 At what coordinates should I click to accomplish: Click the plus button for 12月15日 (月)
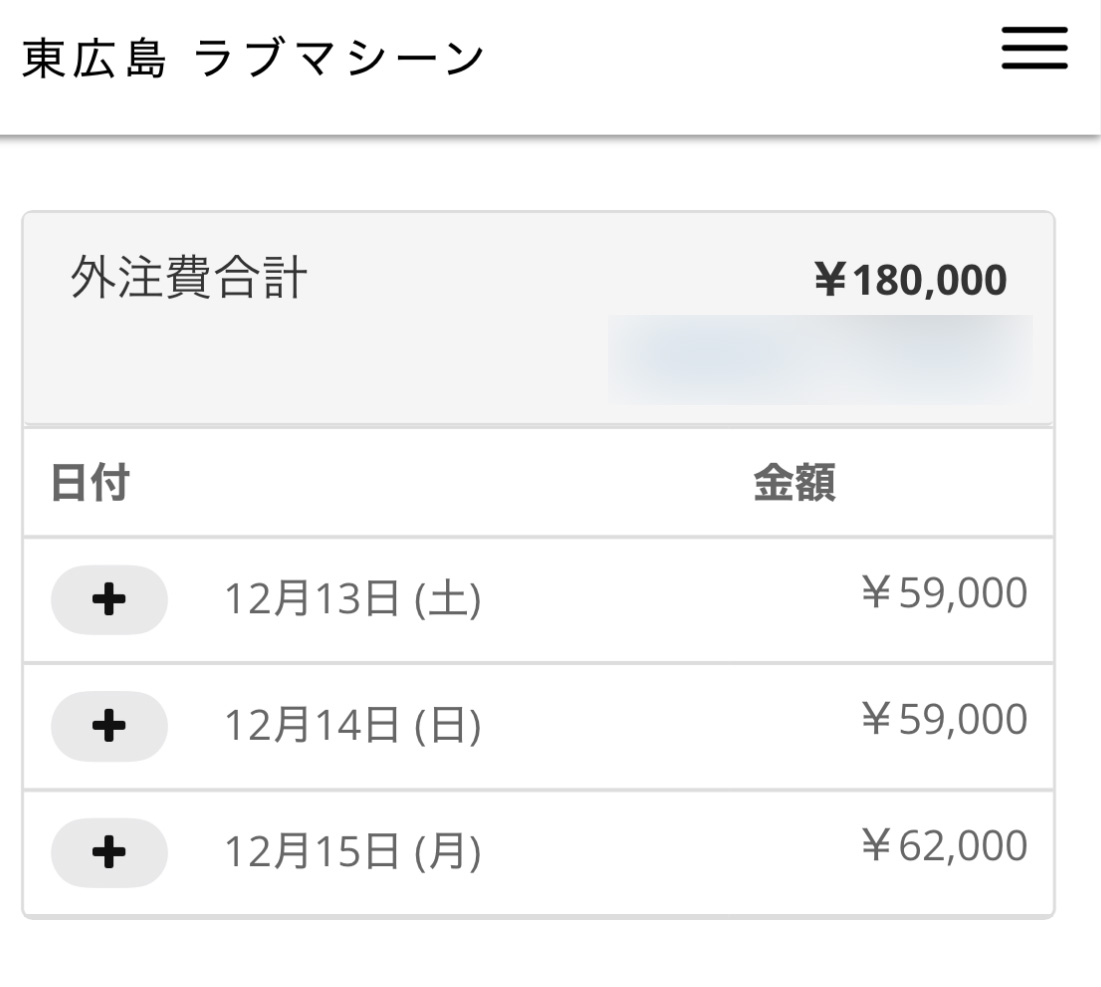pos(109,853)
